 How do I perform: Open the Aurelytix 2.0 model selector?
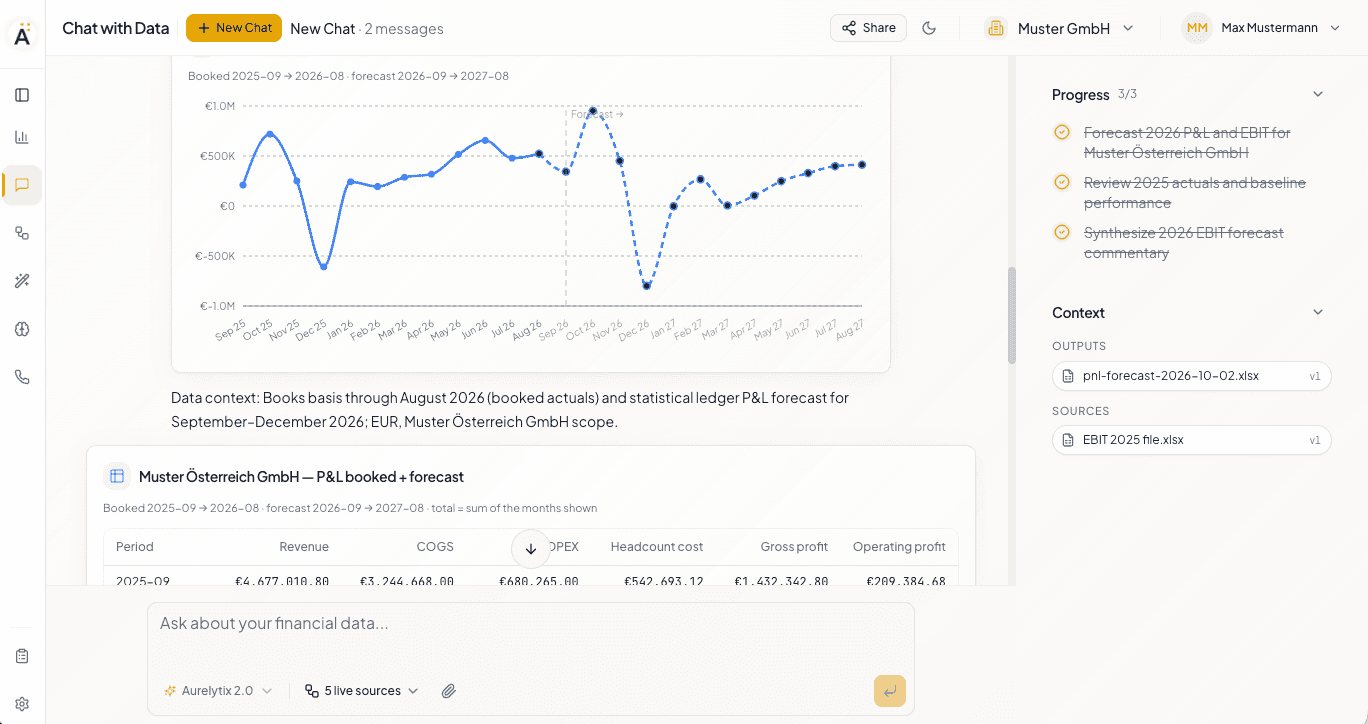point(218,691)
